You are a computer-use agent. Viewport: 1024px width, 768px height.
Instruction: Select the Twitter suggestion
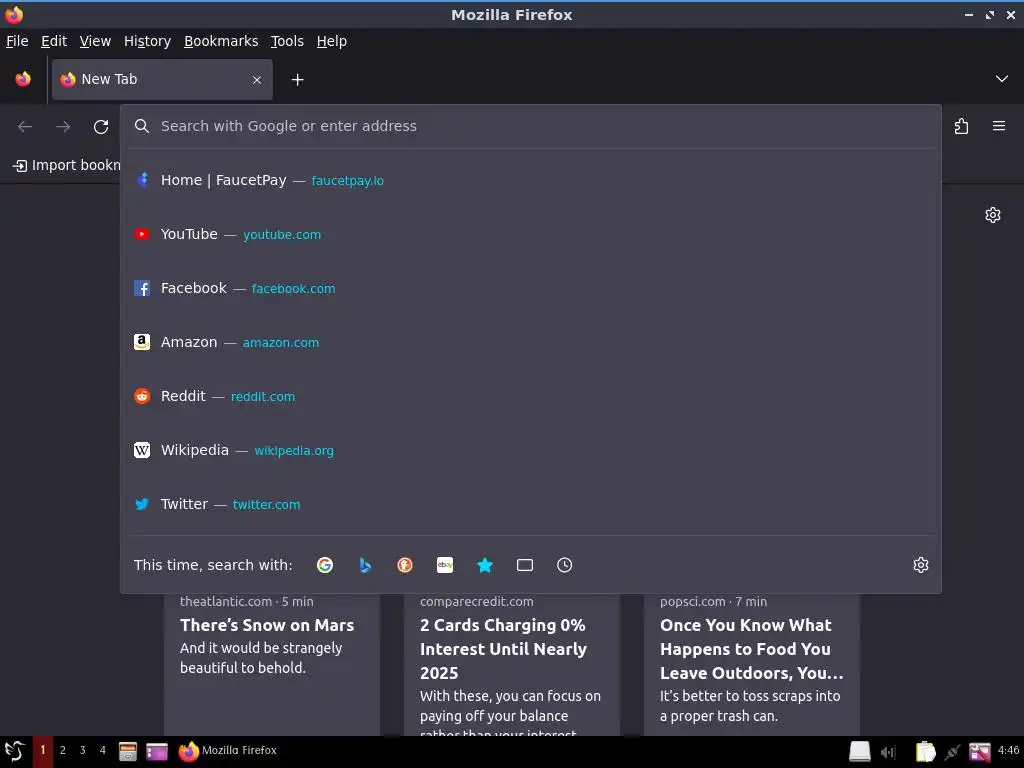tap(530, 504)
